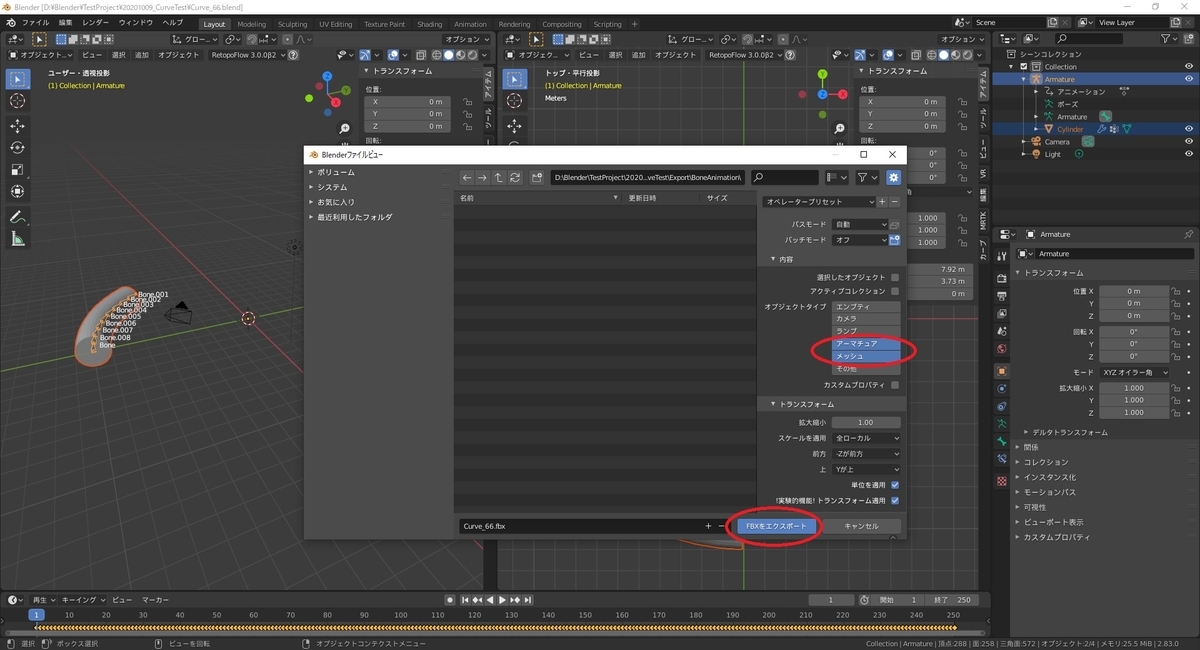1200x650 pixels.
Task: Toggle Custom Properties checkbox
Action: pos(895,385)
